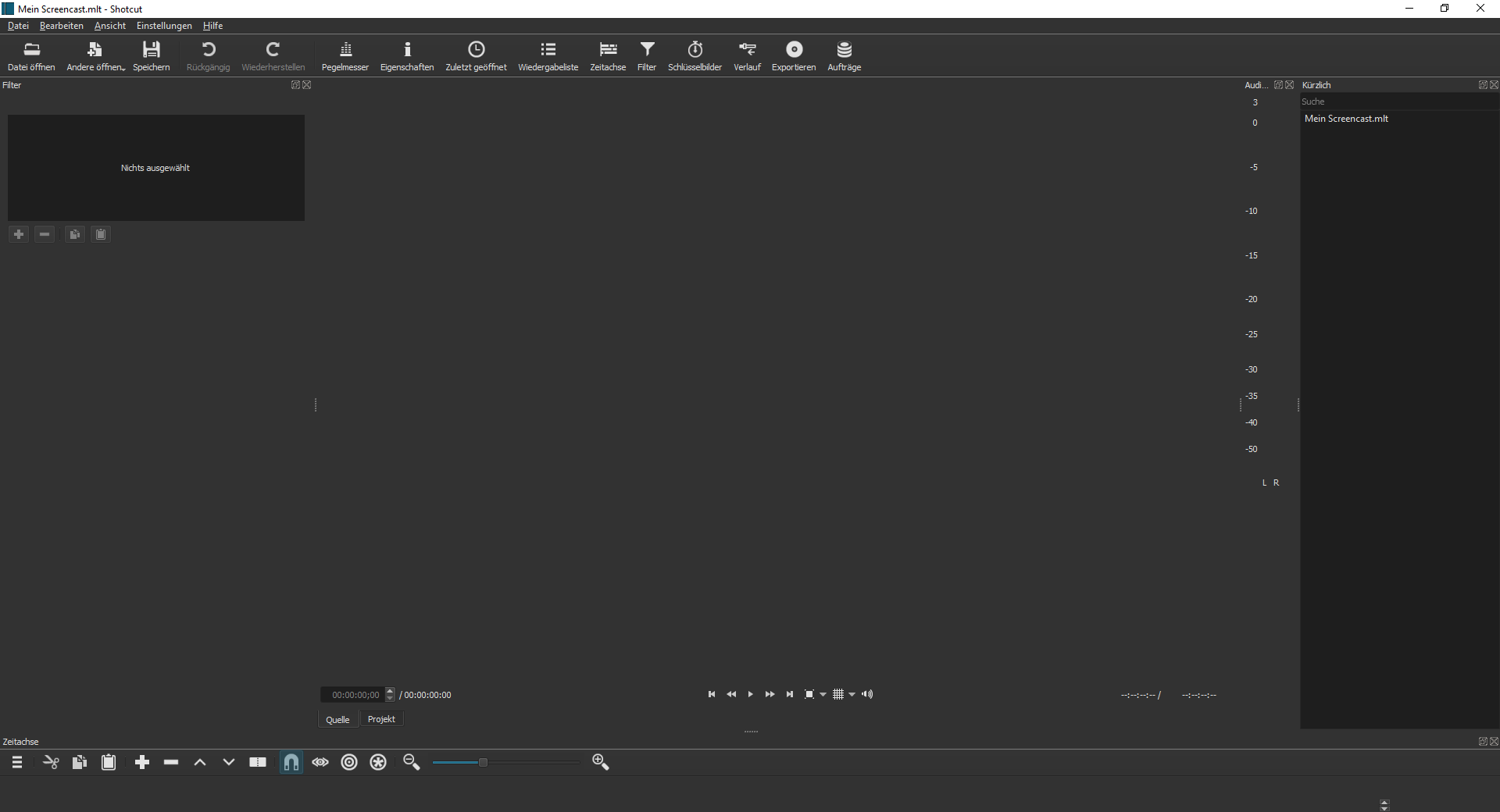Toggle the Wiedergabeliste panel
This screenshot has height=812, width=1500.
click(x=548, y=56)
